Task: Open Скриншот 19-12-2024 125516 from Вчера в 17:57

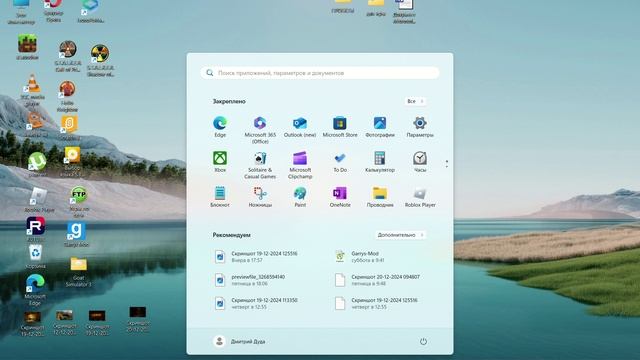Action: [x=257, y=256]
